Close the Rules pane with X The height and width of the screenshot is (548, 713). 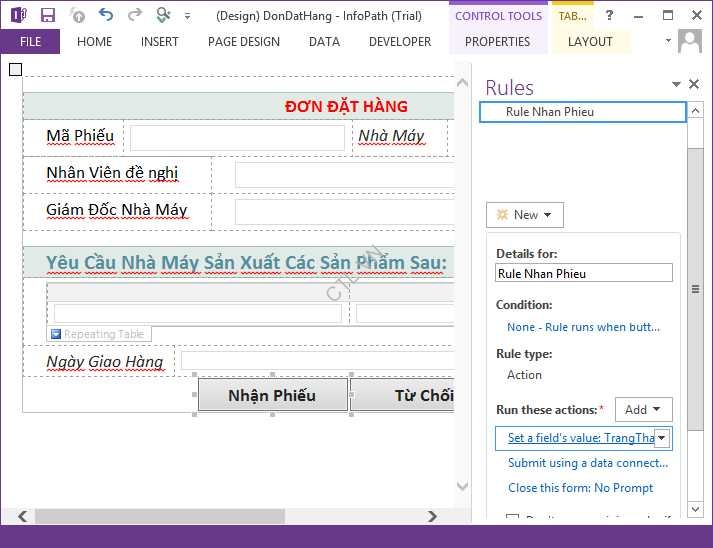[694, 85]
